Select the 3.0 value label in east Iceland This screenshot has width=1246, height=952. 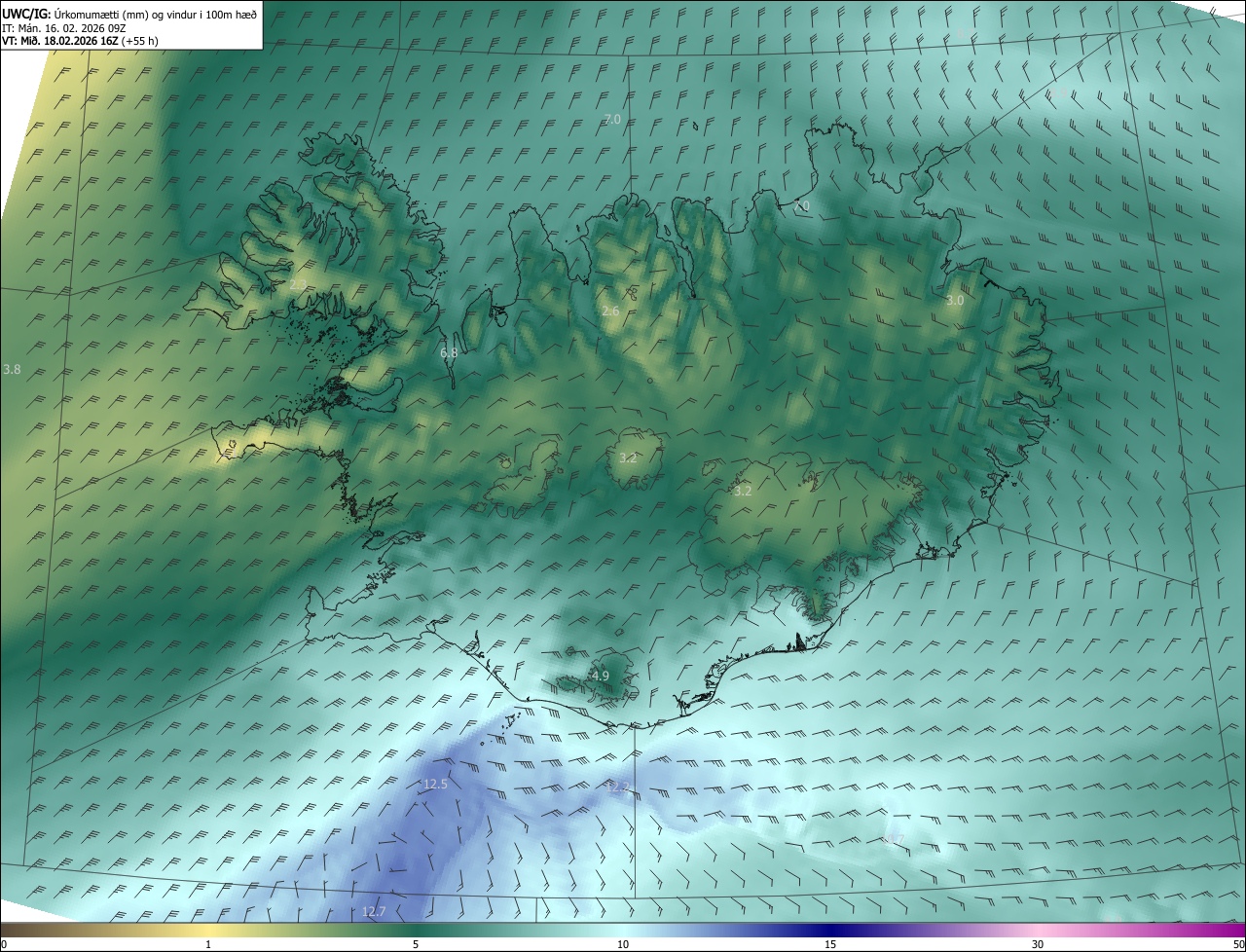(955, 301)
